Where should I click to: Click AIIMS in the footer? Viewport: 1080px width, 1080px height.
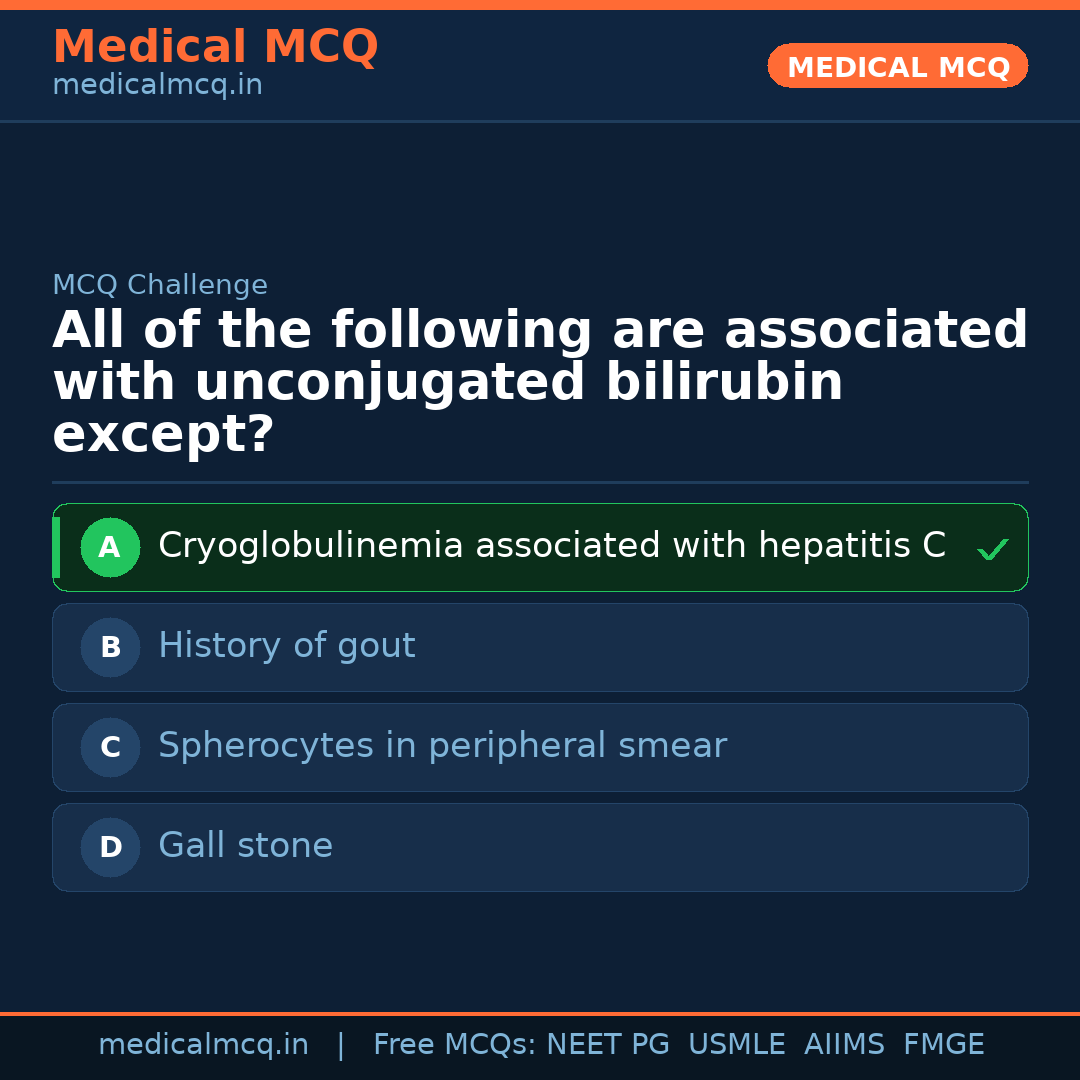click(844, 1045)
